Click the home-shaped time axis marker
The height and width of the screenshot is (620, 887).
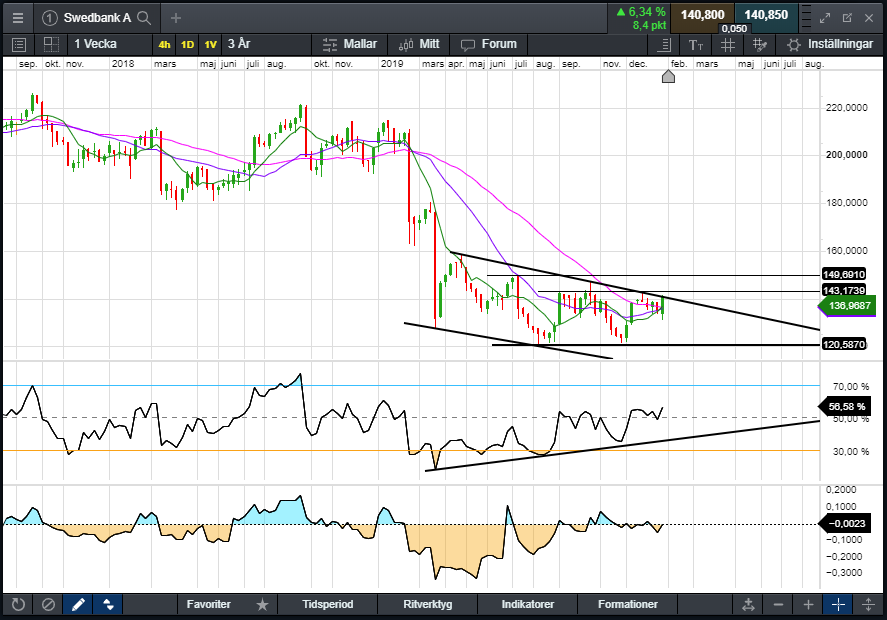pyautogui.click(x=668, y=76)
